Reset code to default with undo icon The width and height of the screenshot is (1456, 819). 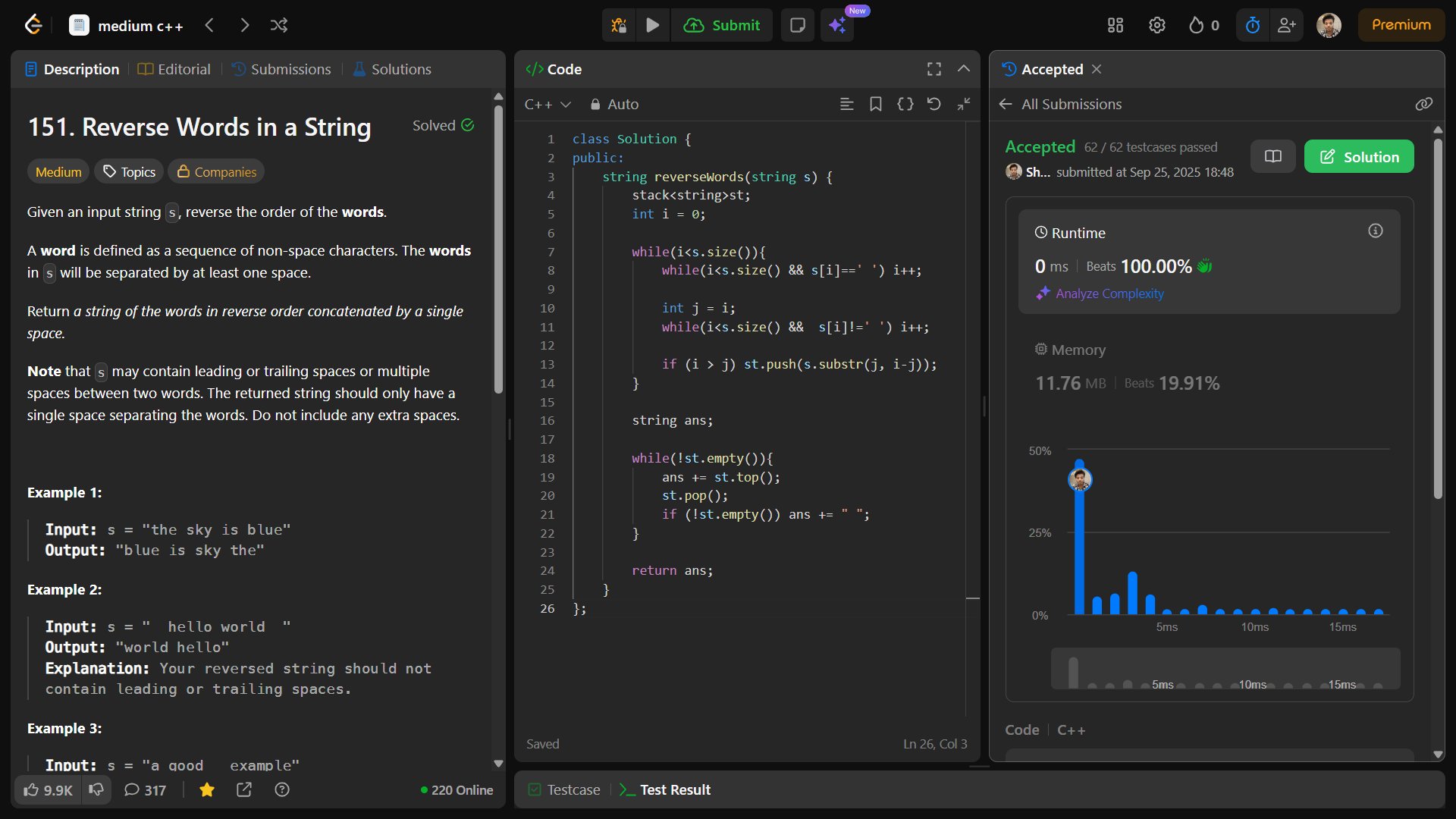pos(934,104)
